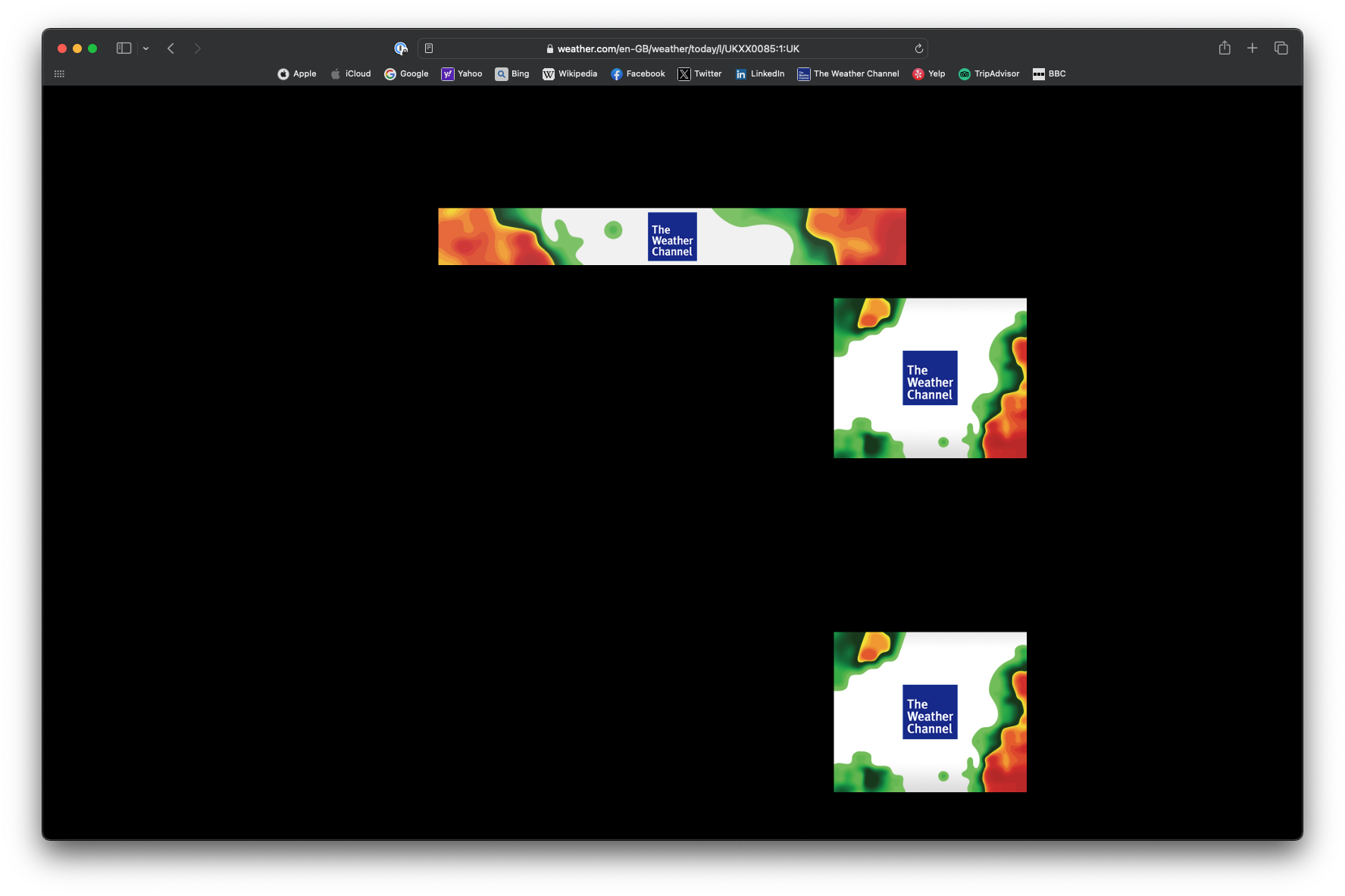The height and width of the screenshot is (896, 1345).
Task: Click the weather.com address bar URL
Action: (x=678, y=48)
